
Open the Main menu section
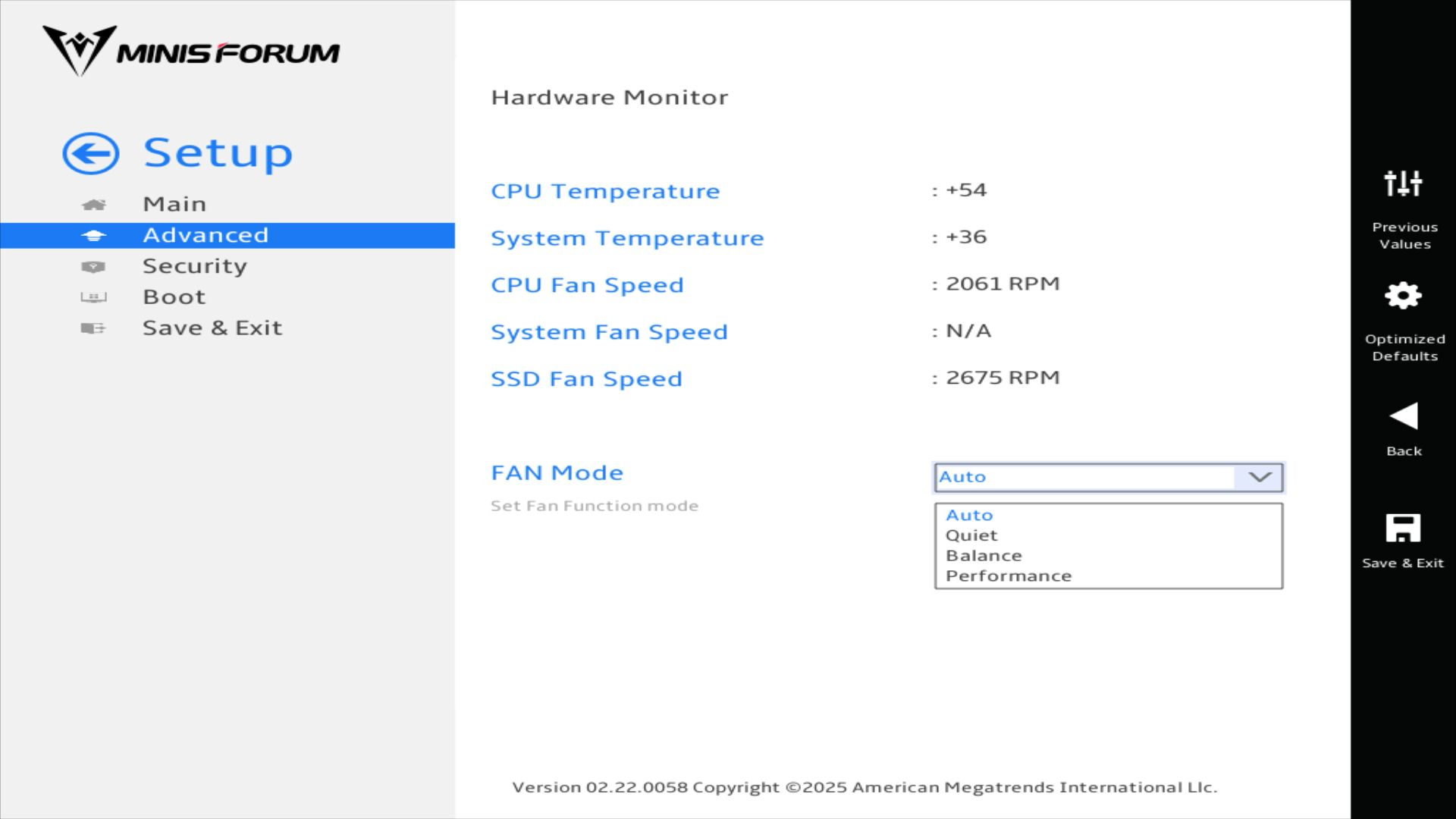[174, 205]
